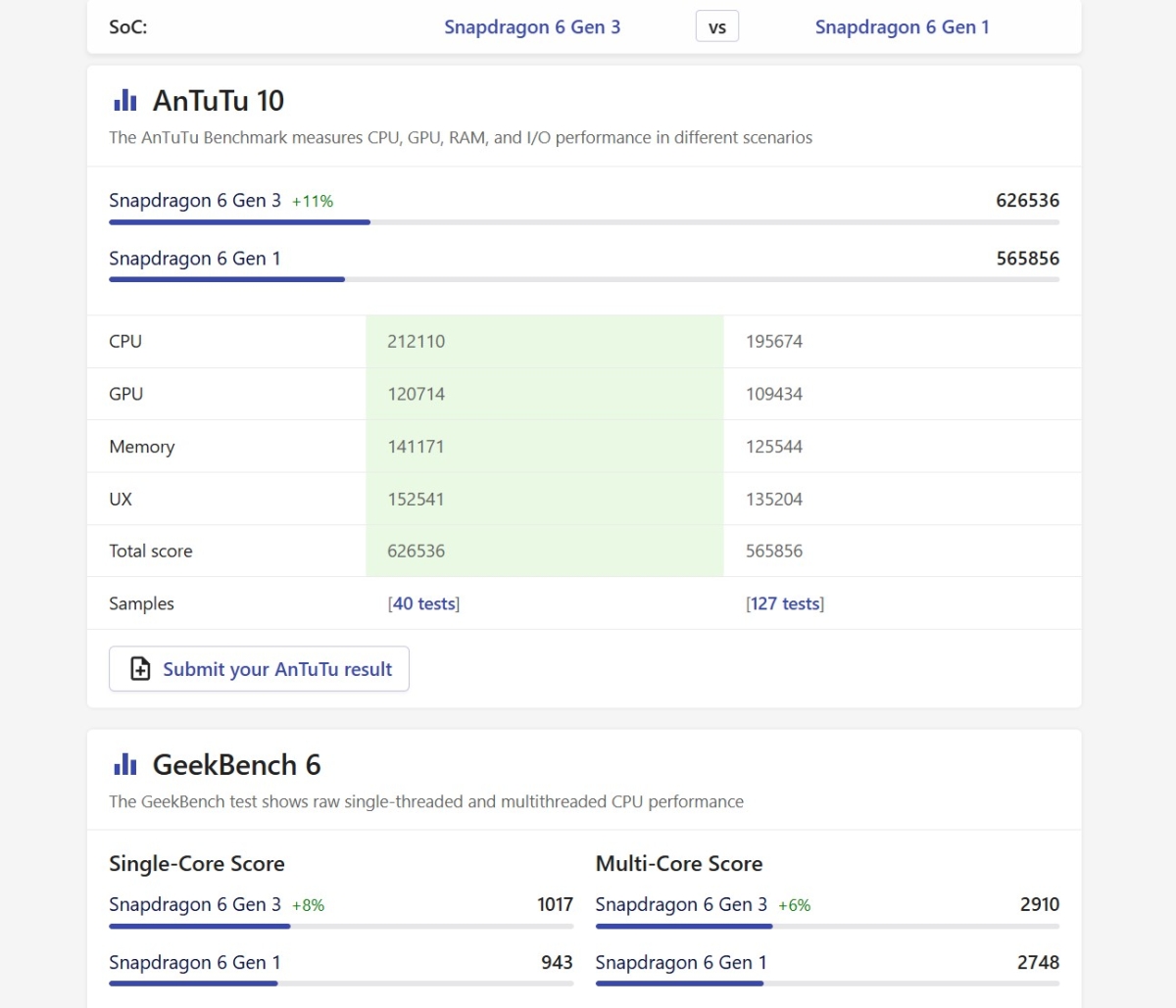Viewport: 1176px width, 1008px height.
Task: View the 40 tests samples link
Action: (x=423, y=603)
